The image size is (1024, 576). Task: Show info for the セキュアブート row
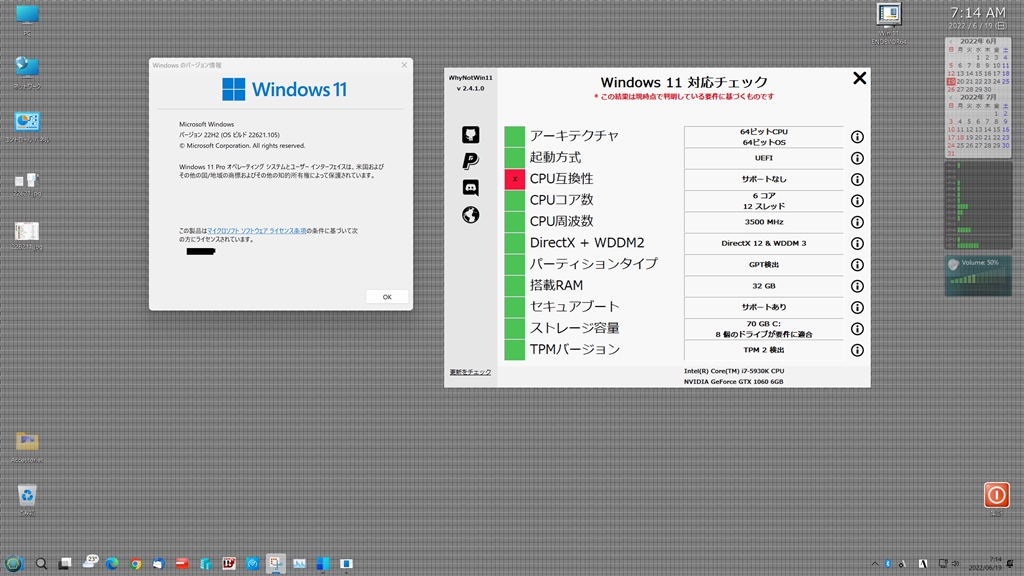(857, 307)
